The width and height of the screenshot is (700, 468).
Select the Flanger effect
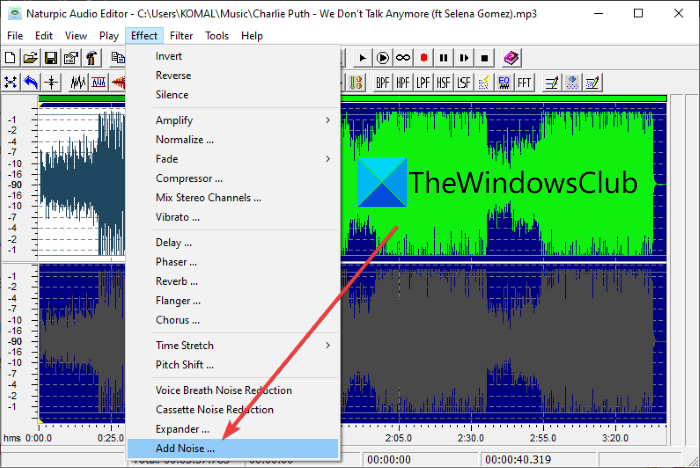click(233, 301)
